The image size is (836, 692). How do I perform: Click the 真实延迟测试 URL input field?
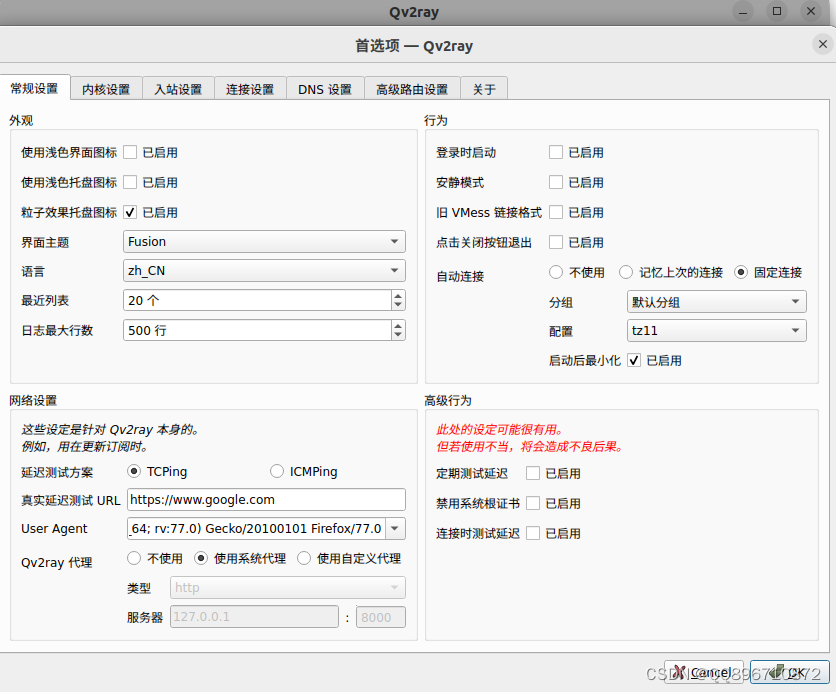(267, 500)
